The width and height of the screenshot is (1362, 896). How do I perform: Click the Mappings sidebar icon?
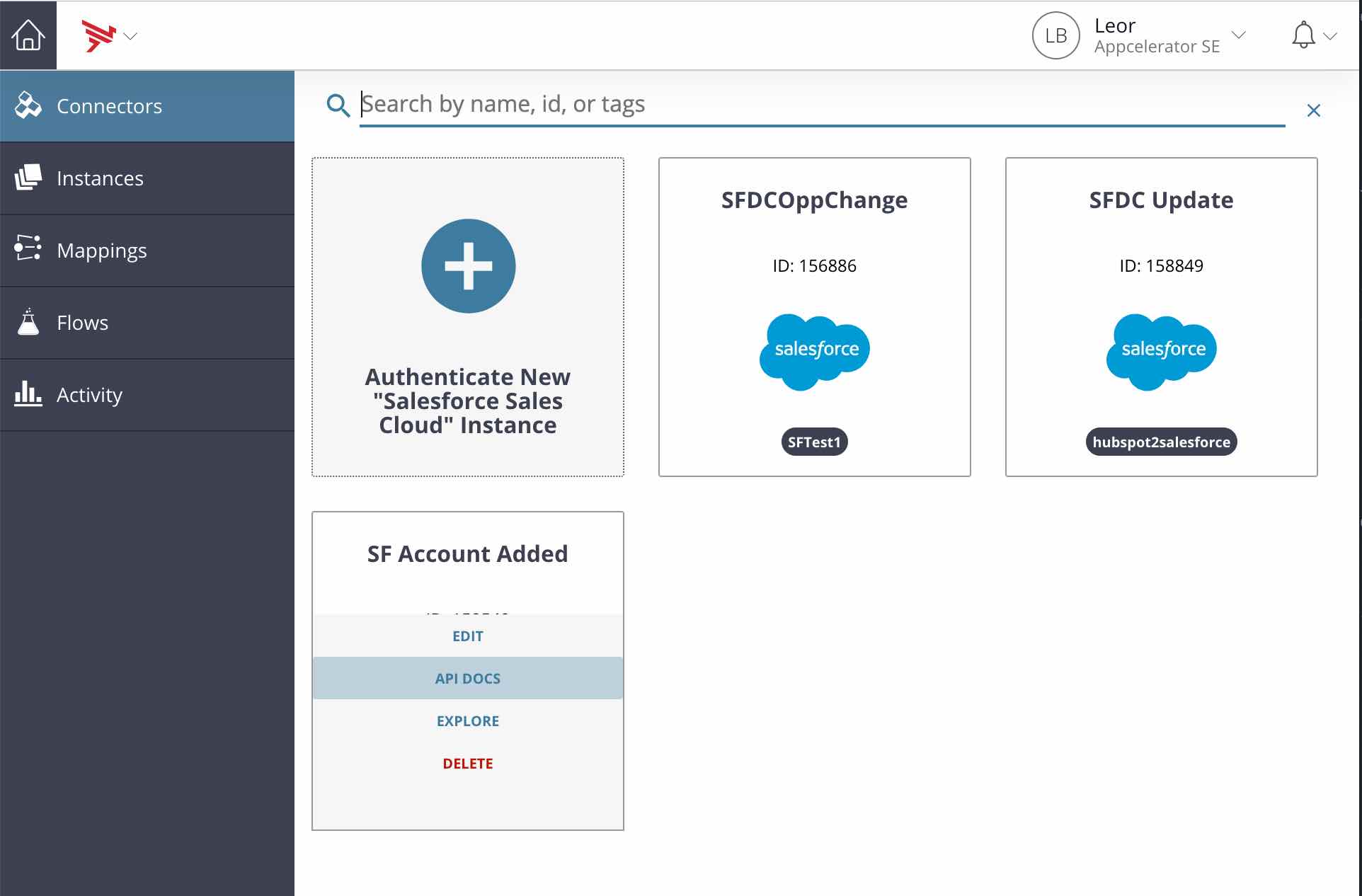[x=28, y=248]
